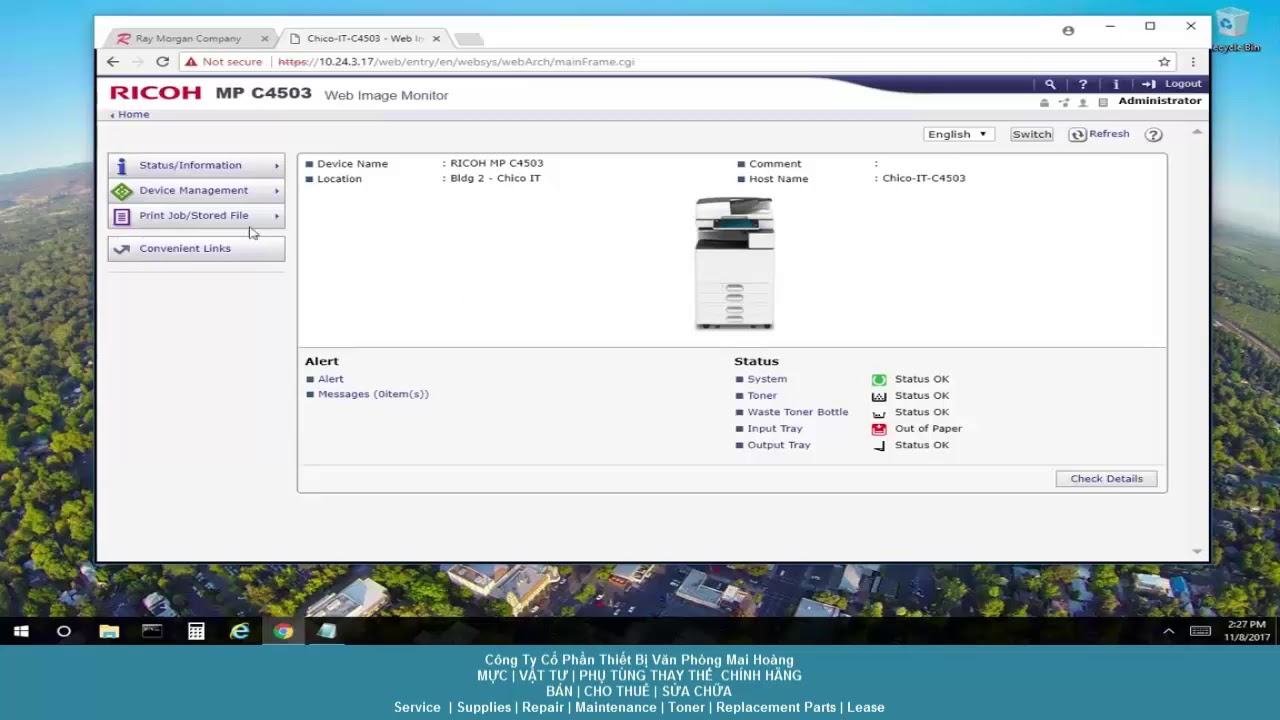
Task: Open Chrome's three-dot menu
Action: (x=1193, y=62)
